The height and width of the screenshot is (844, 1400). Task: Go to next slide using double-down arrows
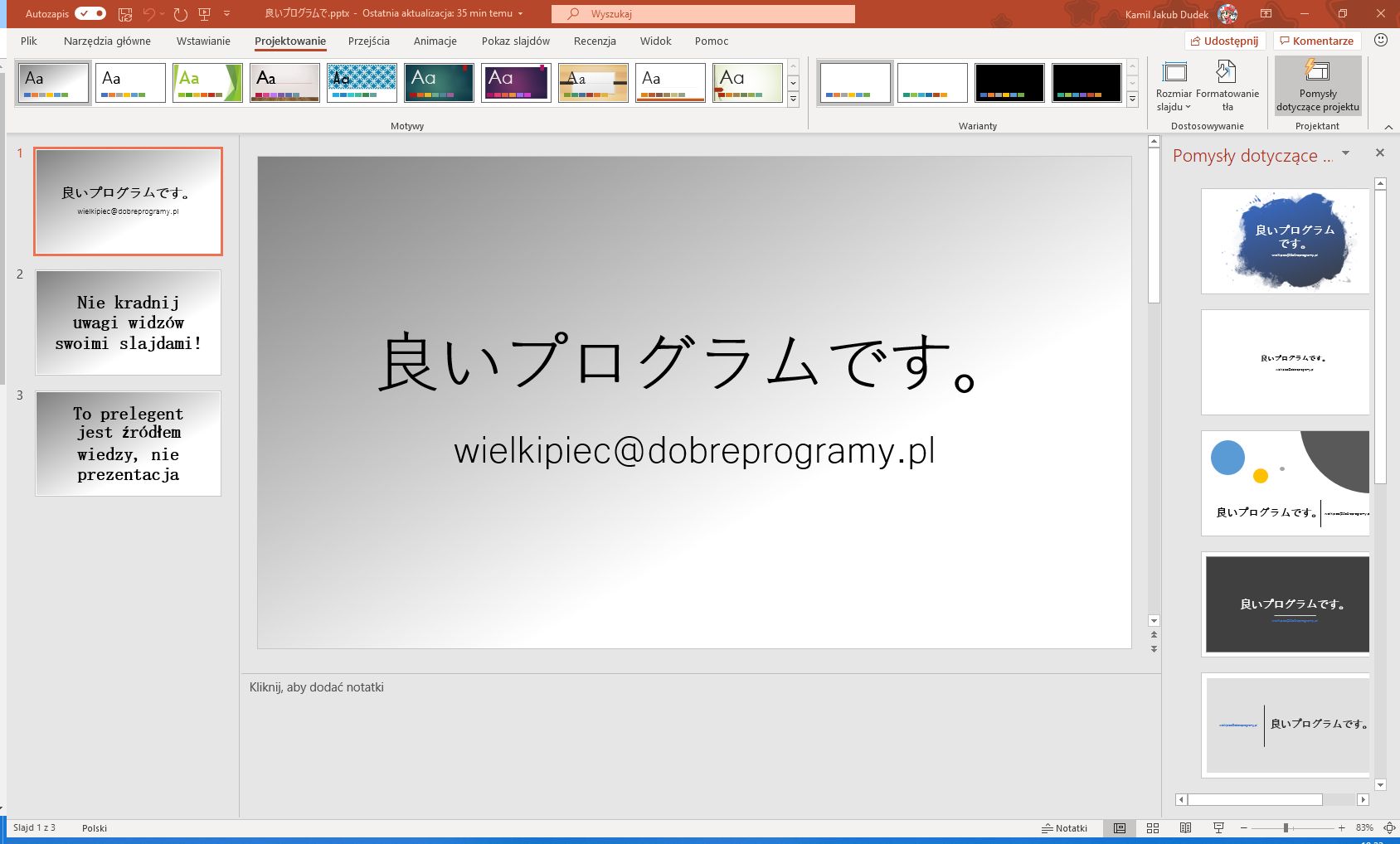pos(1154,649)
